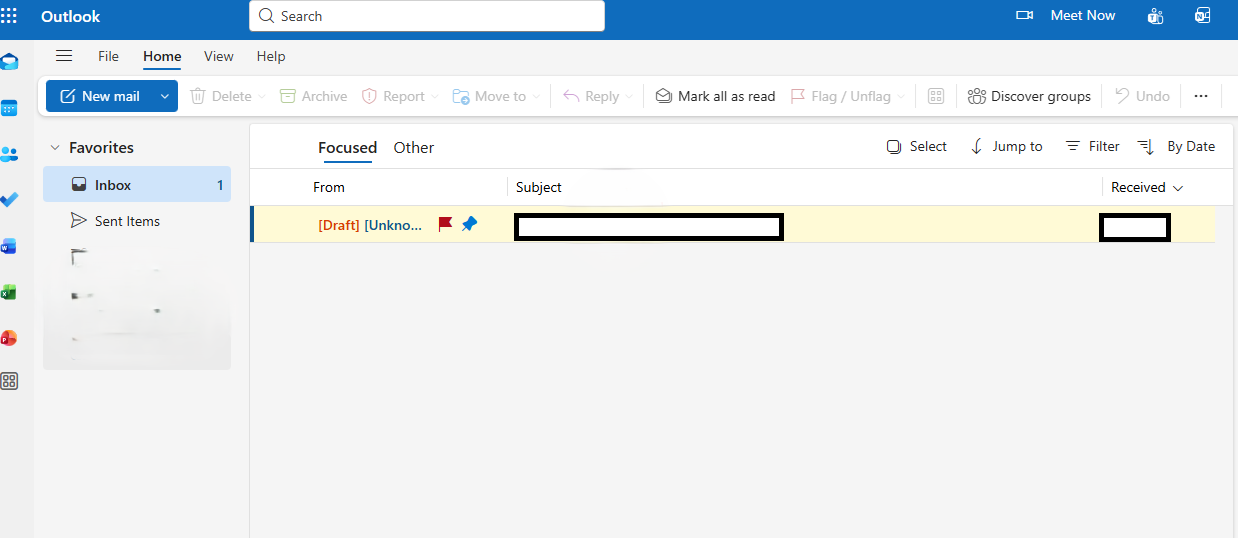
Task: Open the Help ribbon tab
Action: point(271,56)
